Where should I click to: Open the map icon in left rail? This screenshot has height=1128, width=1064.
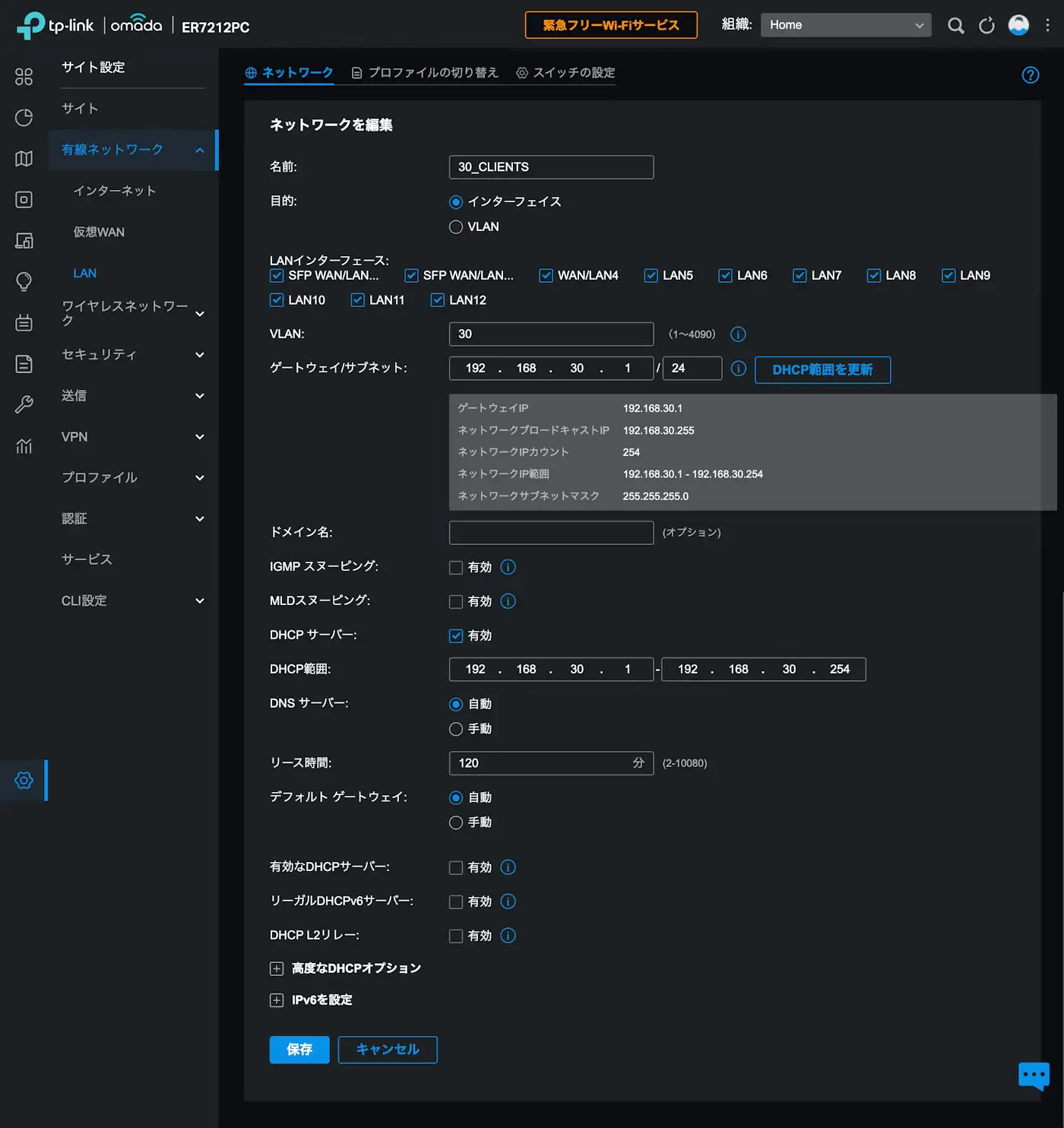24,158
